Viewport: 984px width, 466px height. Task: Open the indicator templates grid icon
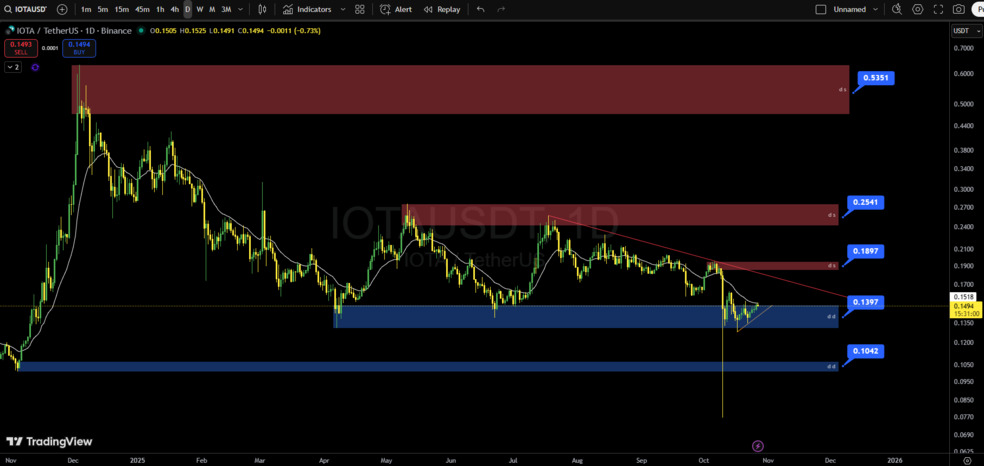pyautogui.click(x=360, y=9)
